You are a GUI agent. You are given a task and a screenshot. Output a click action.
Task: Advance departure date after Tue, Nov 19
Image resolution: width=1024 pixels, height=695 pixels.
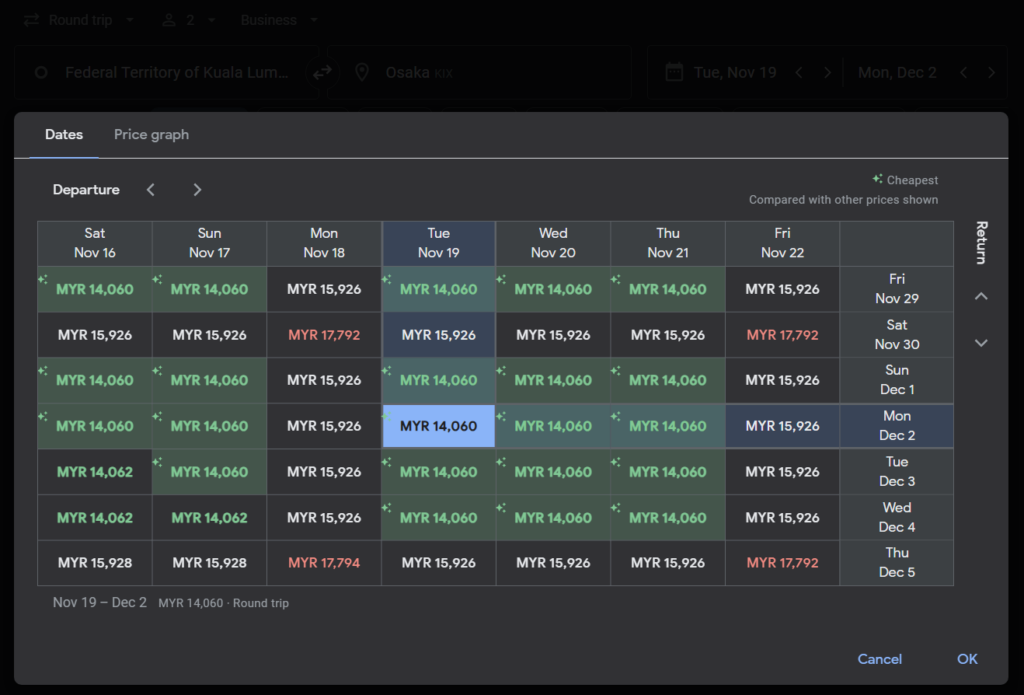(827, 72)
